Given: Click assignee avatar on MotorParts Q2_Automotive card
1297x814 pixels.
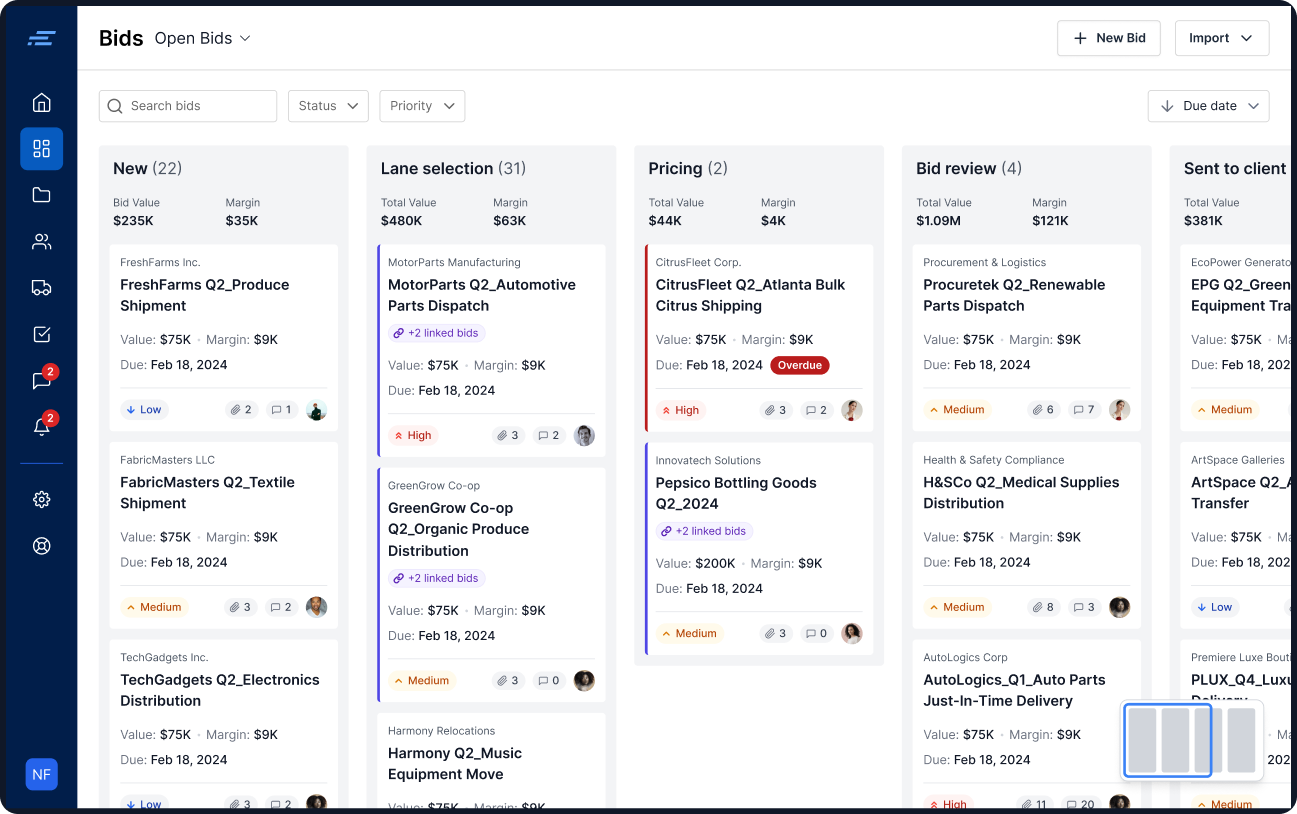Looking at the screenshot, I should tap(584, 435).
